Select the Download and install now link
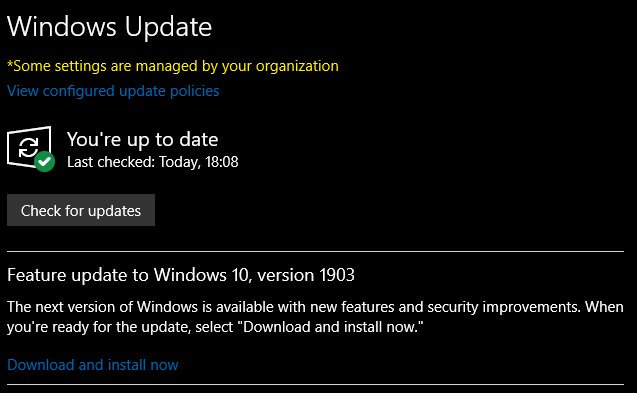Image resolution: width=637 pixels, height=393 pixels. pos(93,365)
